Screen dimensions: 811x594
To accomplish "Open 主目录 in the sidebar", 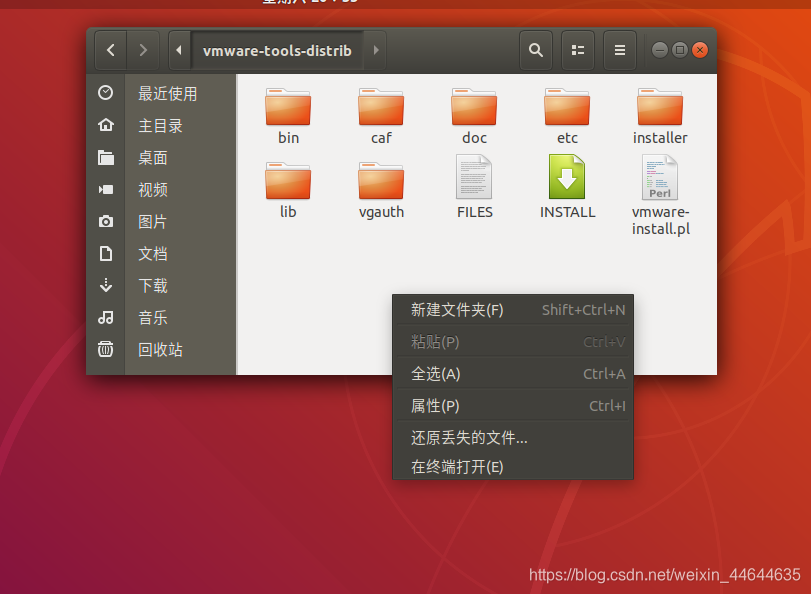I will point(160,126).
